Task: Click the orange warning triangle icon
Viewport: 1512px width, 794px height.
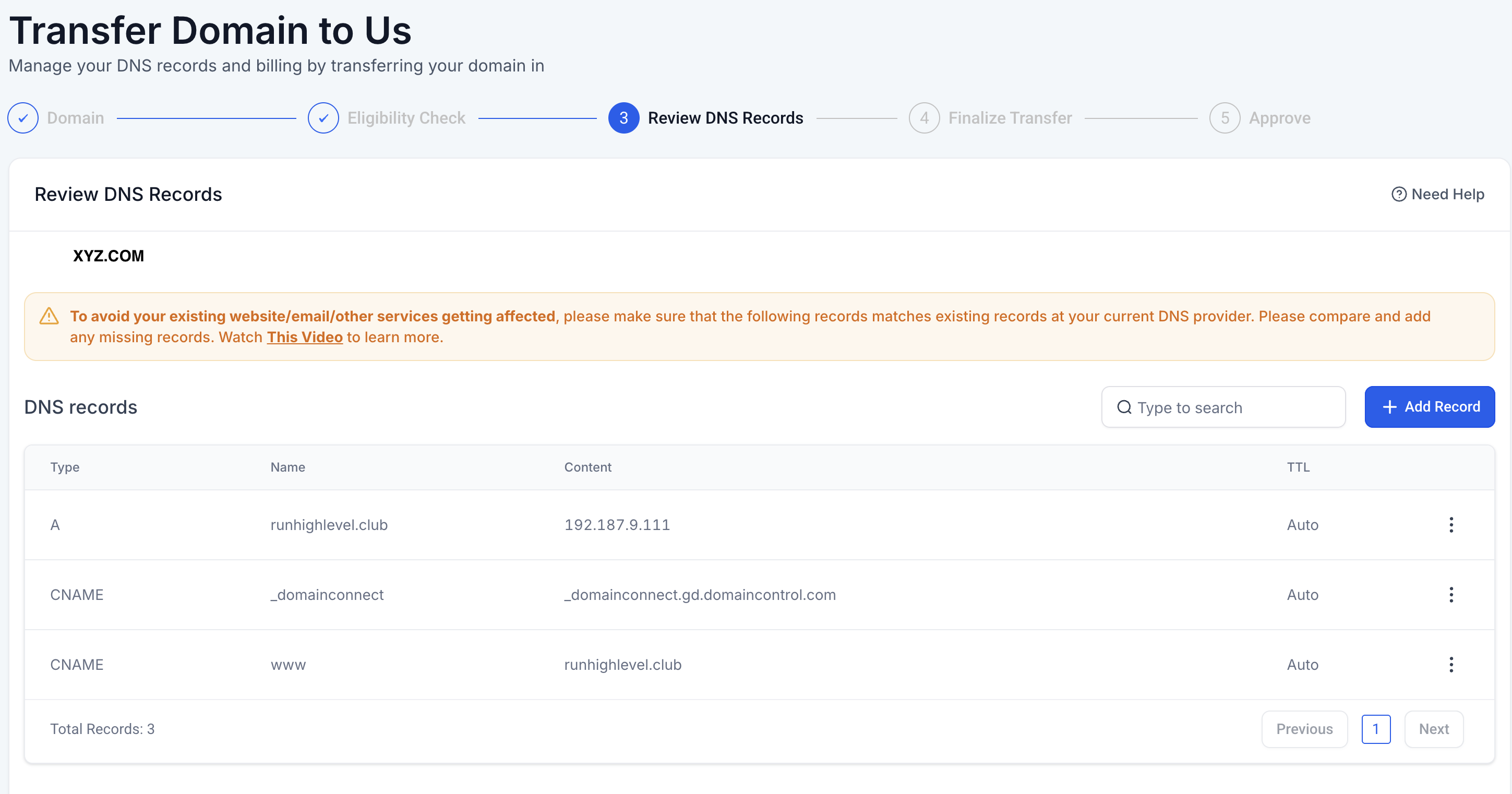Action: [x=49, y=316]
